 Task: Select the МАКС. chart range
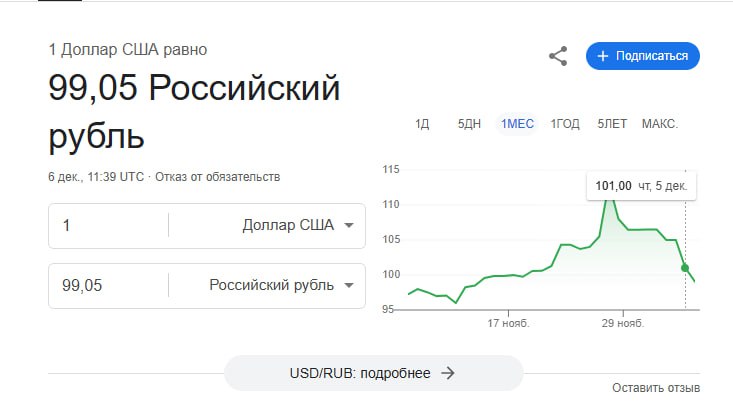click(660, 124)
